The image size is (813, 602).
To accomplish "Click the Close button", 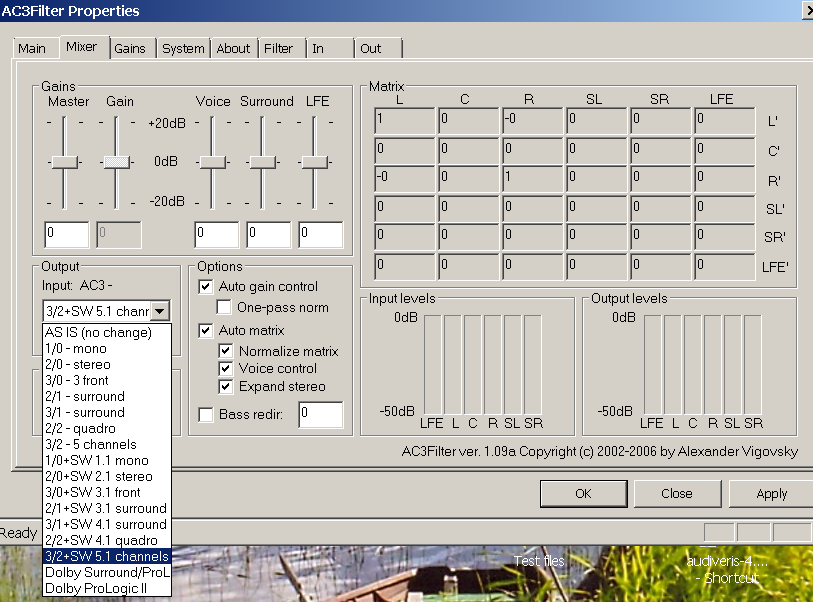I will tap(676, 494).
